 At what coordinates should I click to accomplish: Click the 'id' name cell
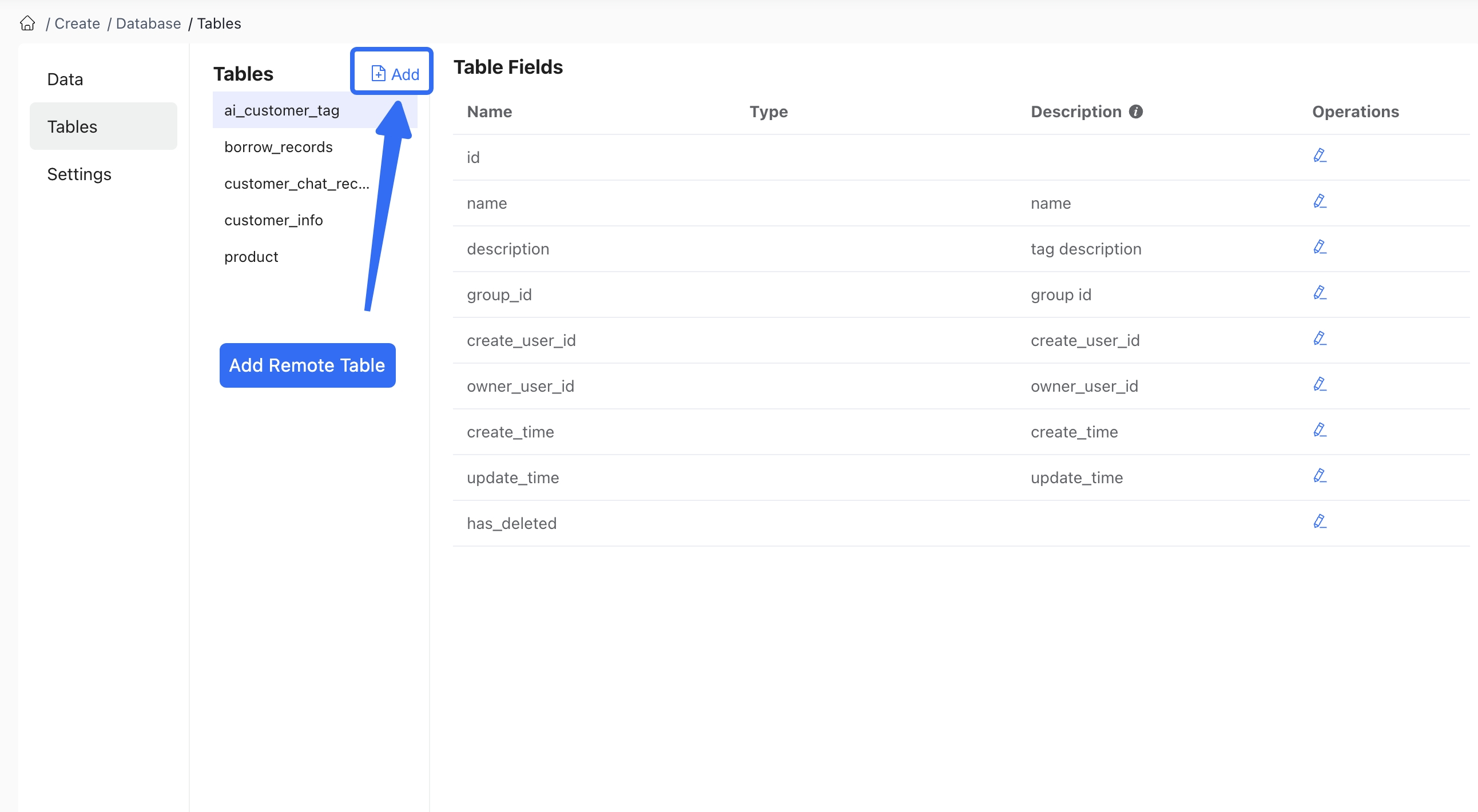coord(473,158)
